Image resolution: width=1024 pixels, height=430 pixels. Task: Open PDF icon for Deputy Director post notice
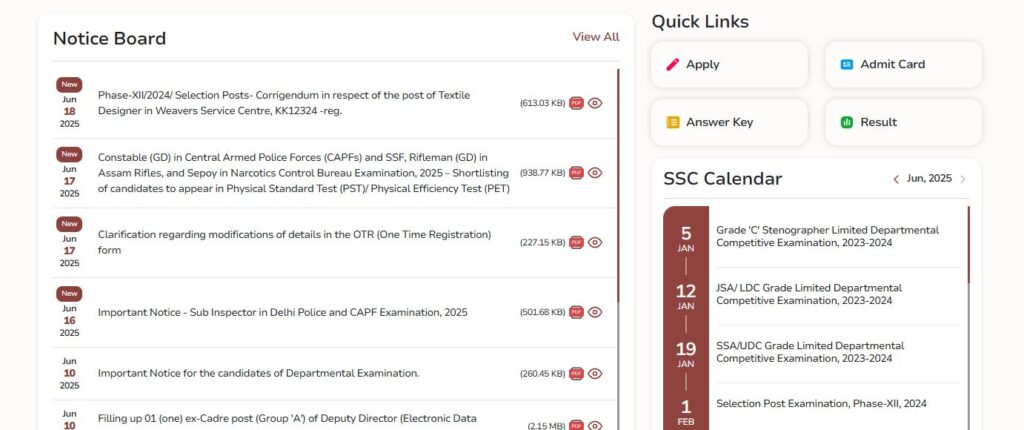point(576,425)
